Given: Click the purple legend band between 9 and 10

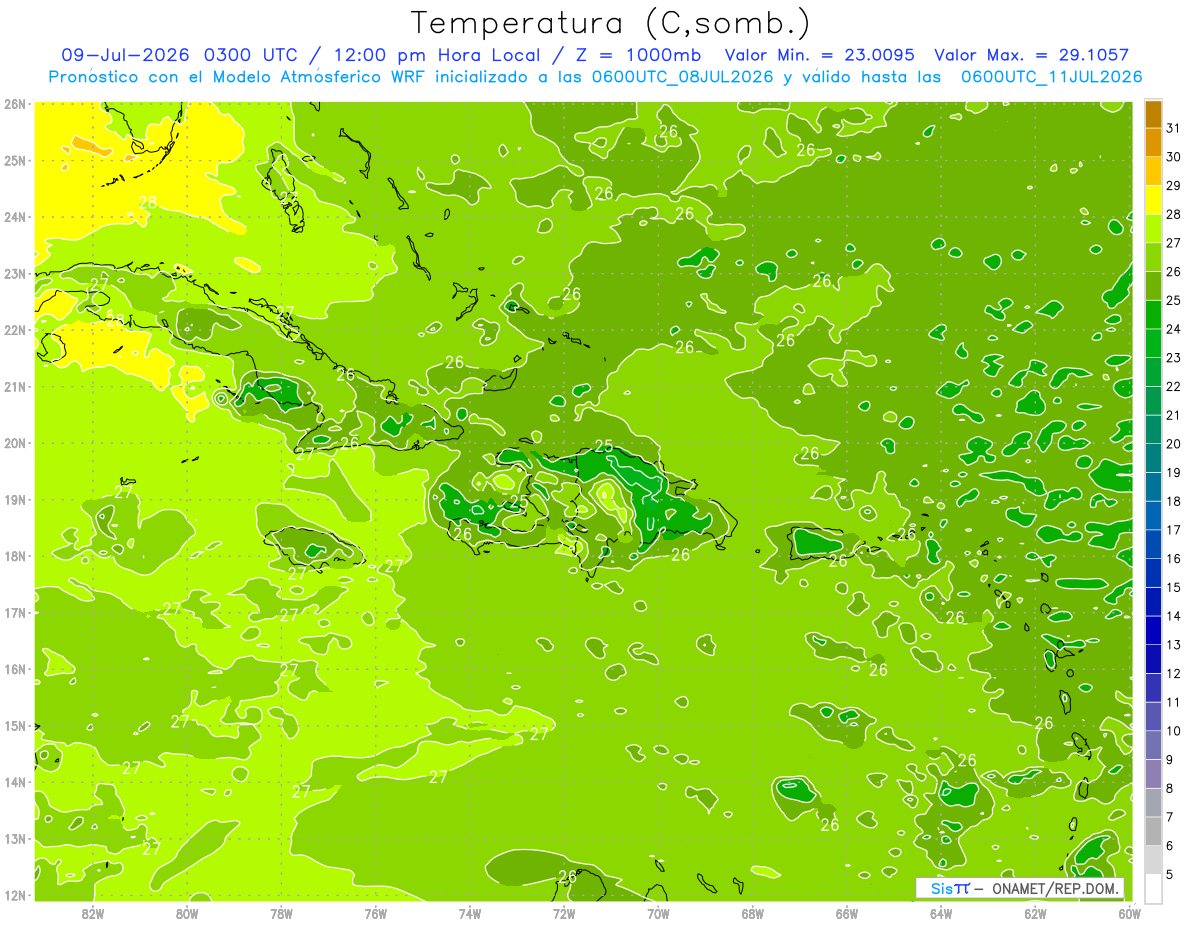Looking at the screenshot, I should (1153, 745).
